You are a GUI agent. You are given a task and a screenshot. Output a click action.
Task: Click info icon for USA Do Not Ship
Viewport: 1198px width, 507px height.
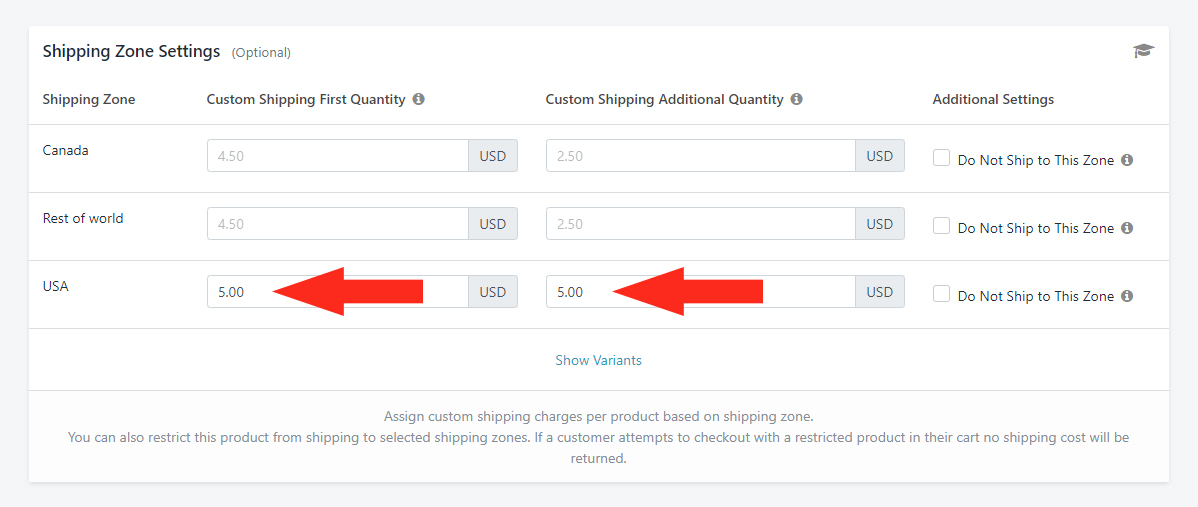pos(1127,296)
